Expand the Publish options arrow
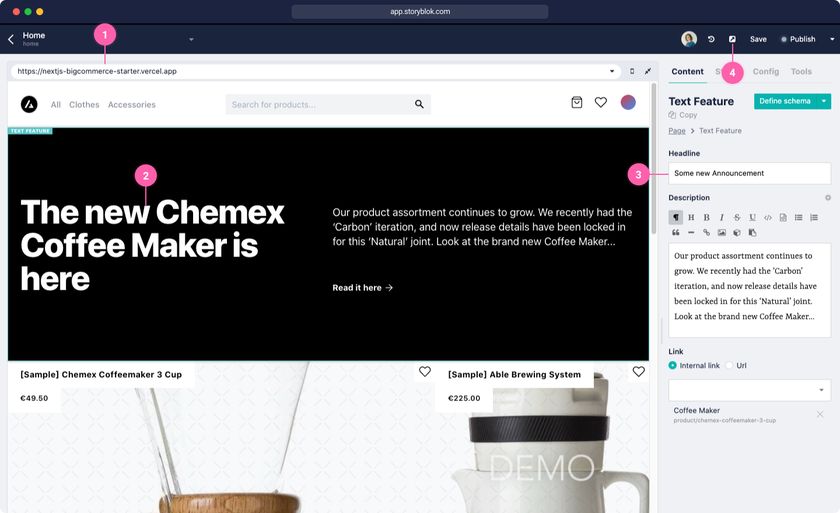840x513 pixels. click(x=831, y=39)
